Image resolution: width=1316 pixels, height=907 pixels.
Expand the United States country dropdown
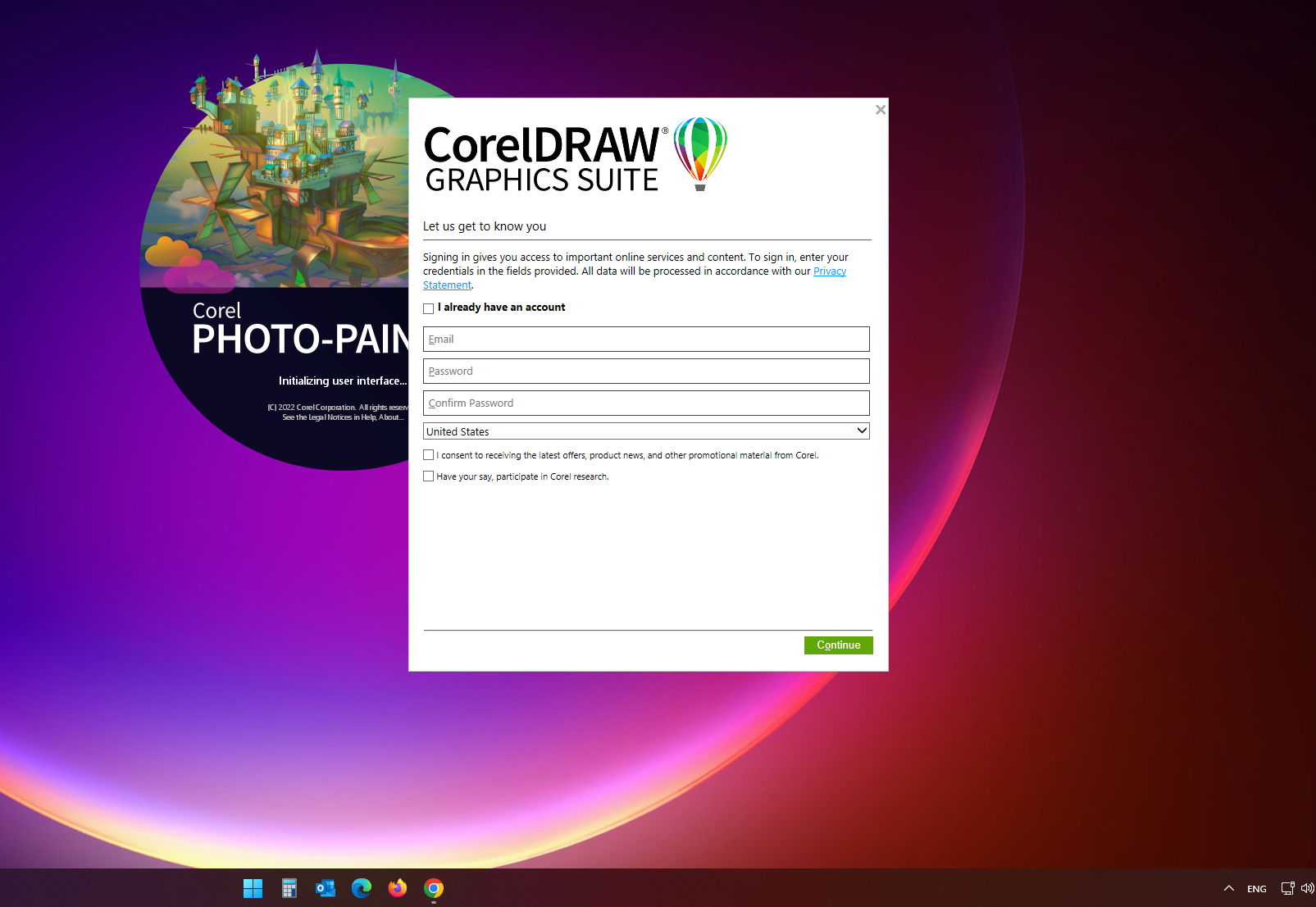646,431
